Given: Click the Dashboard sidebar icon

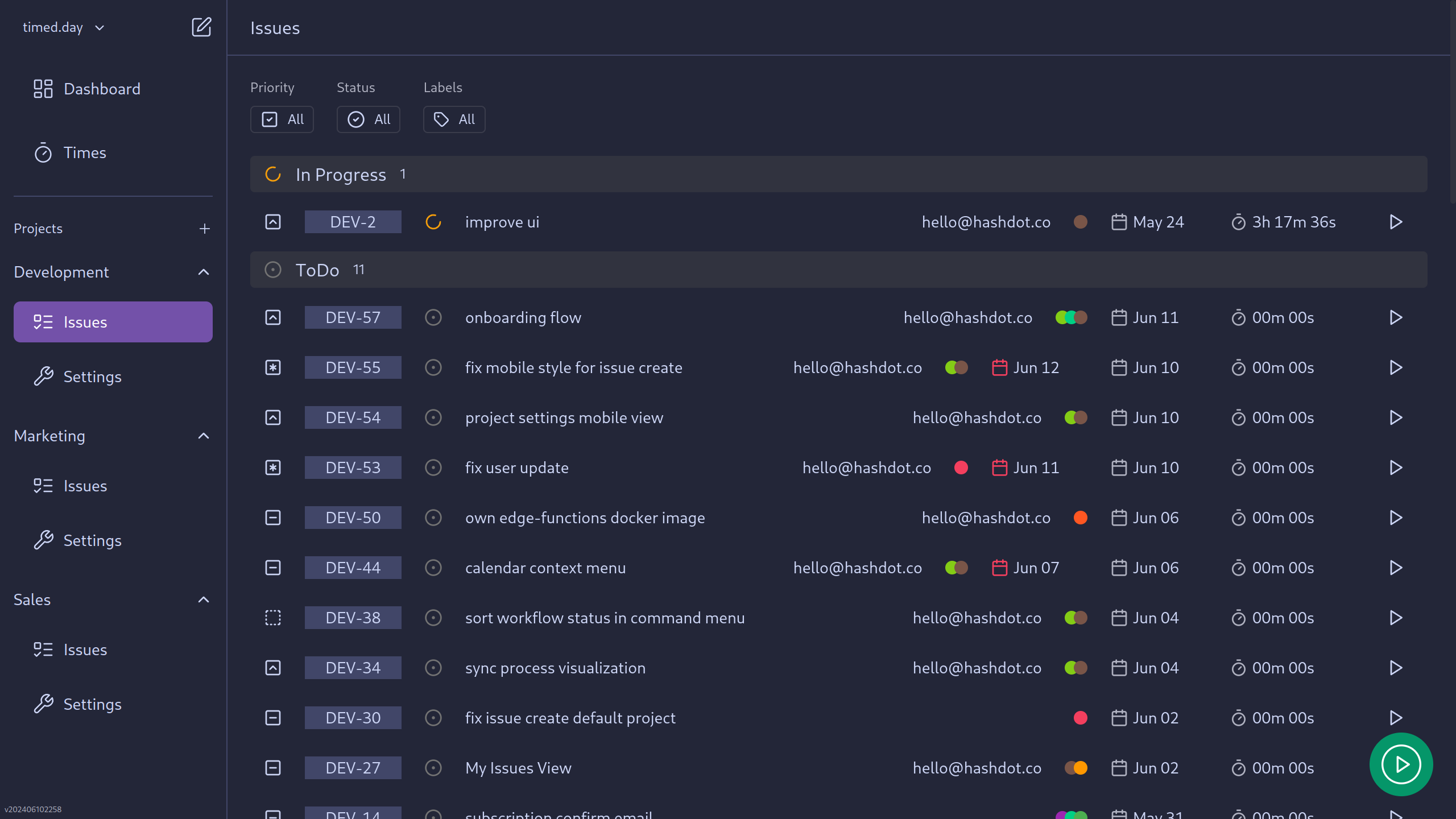Looking at the screenshot, I should pos(43,88).
